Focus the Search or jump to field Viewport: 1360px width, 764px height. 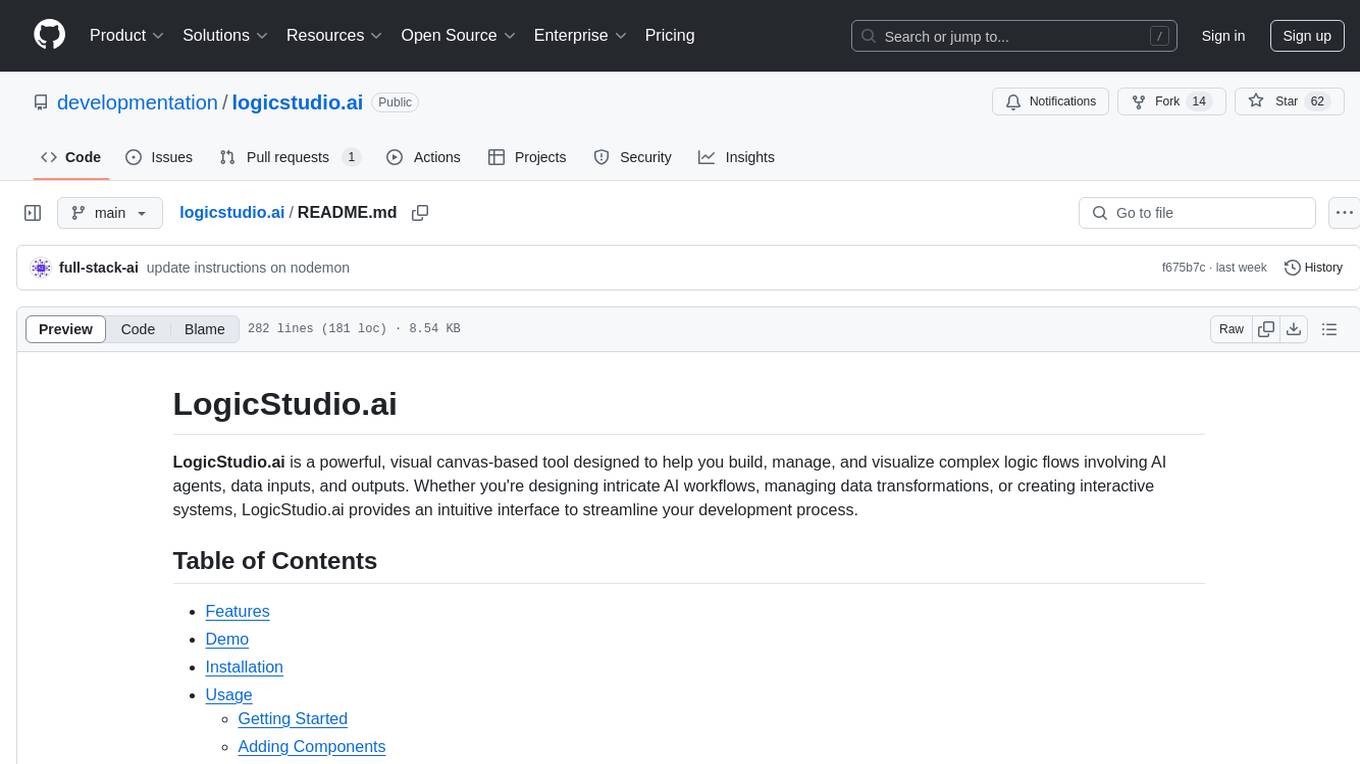pyautogui.click(x=1014, y=36)
